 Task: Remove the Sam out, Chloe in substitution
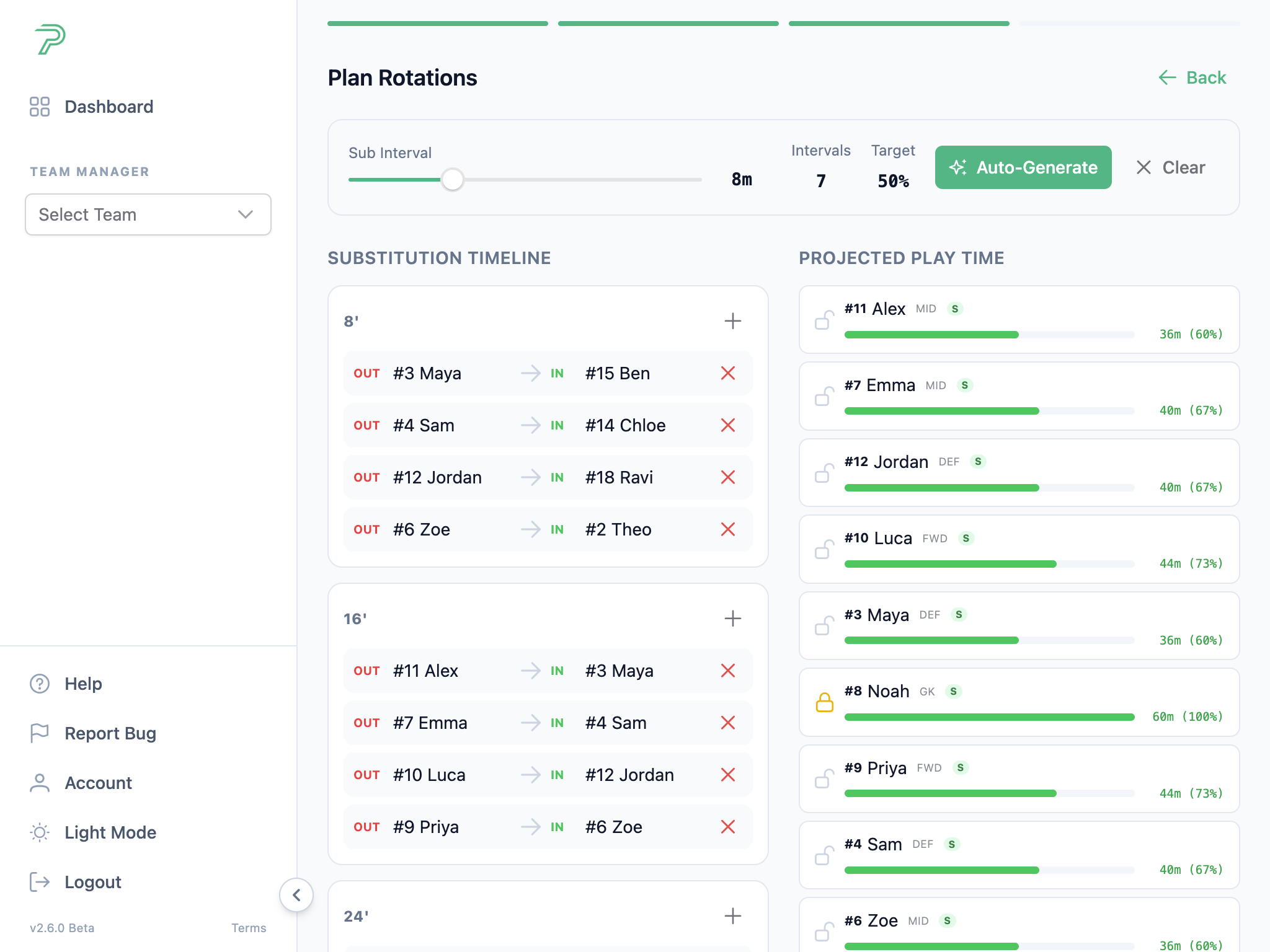coord(728,425)
